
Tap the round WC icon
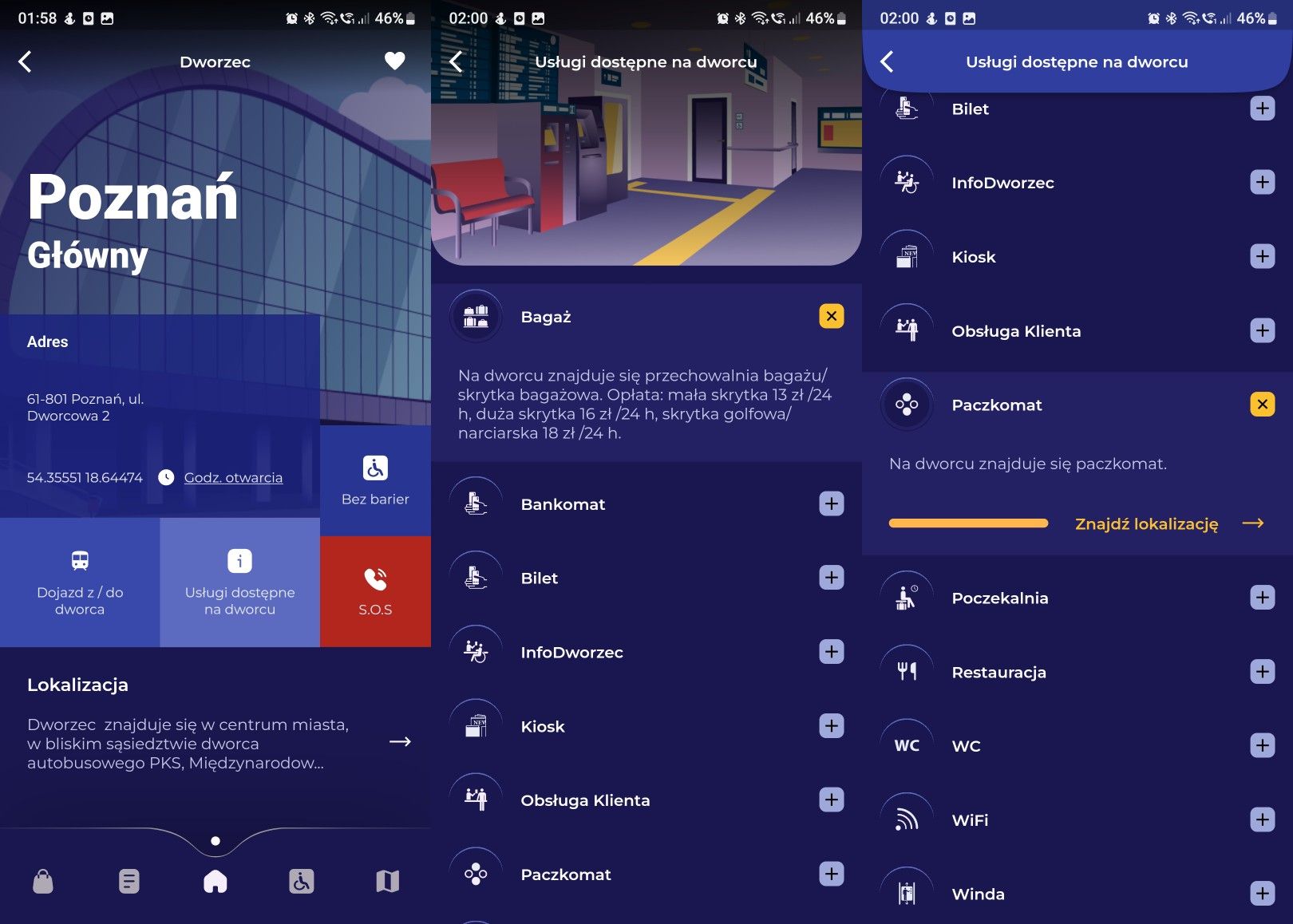click(x=907, y=745)
